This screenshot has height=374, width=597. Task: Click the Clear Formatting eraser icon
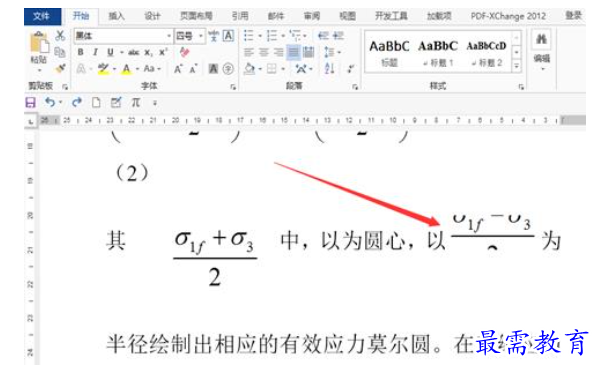point(185,52)
